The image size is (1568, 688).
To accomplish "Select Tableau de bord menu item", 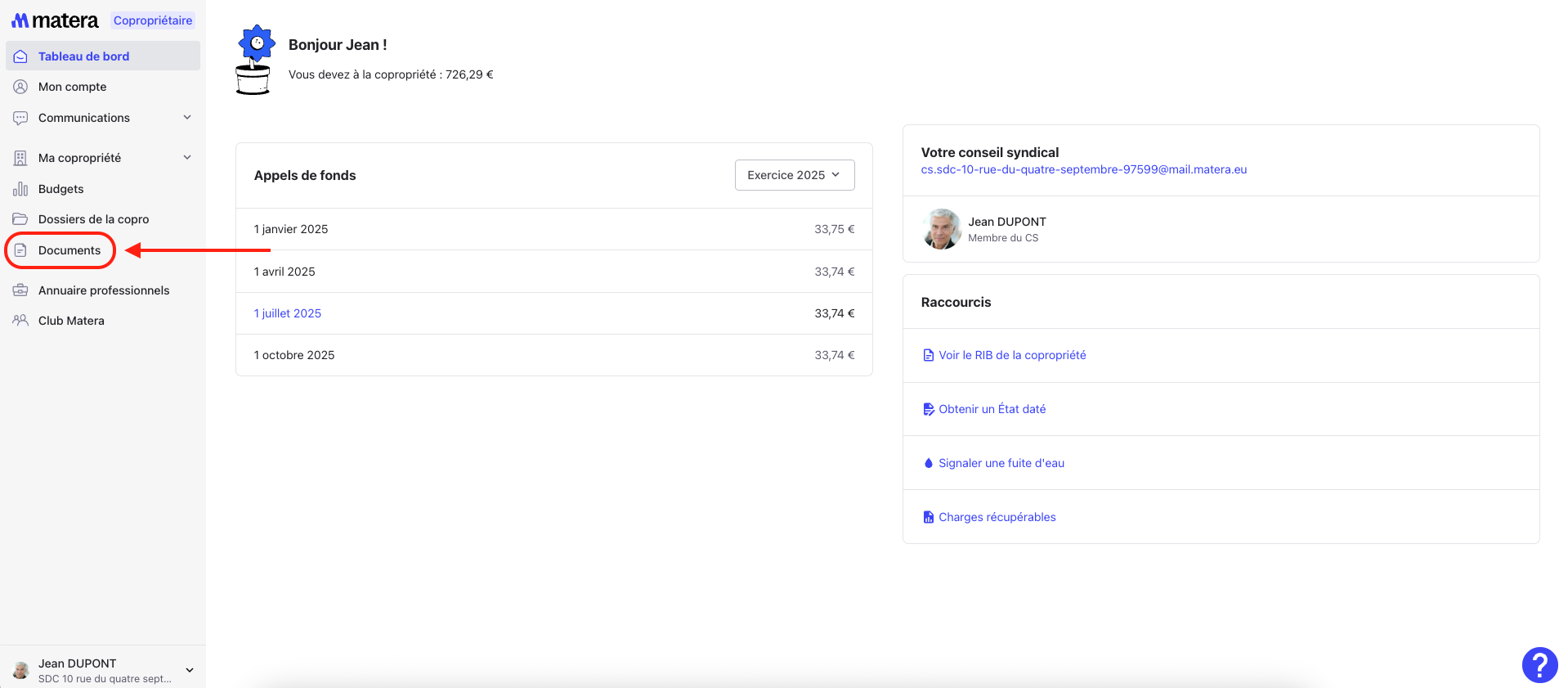I will [83, 56].
